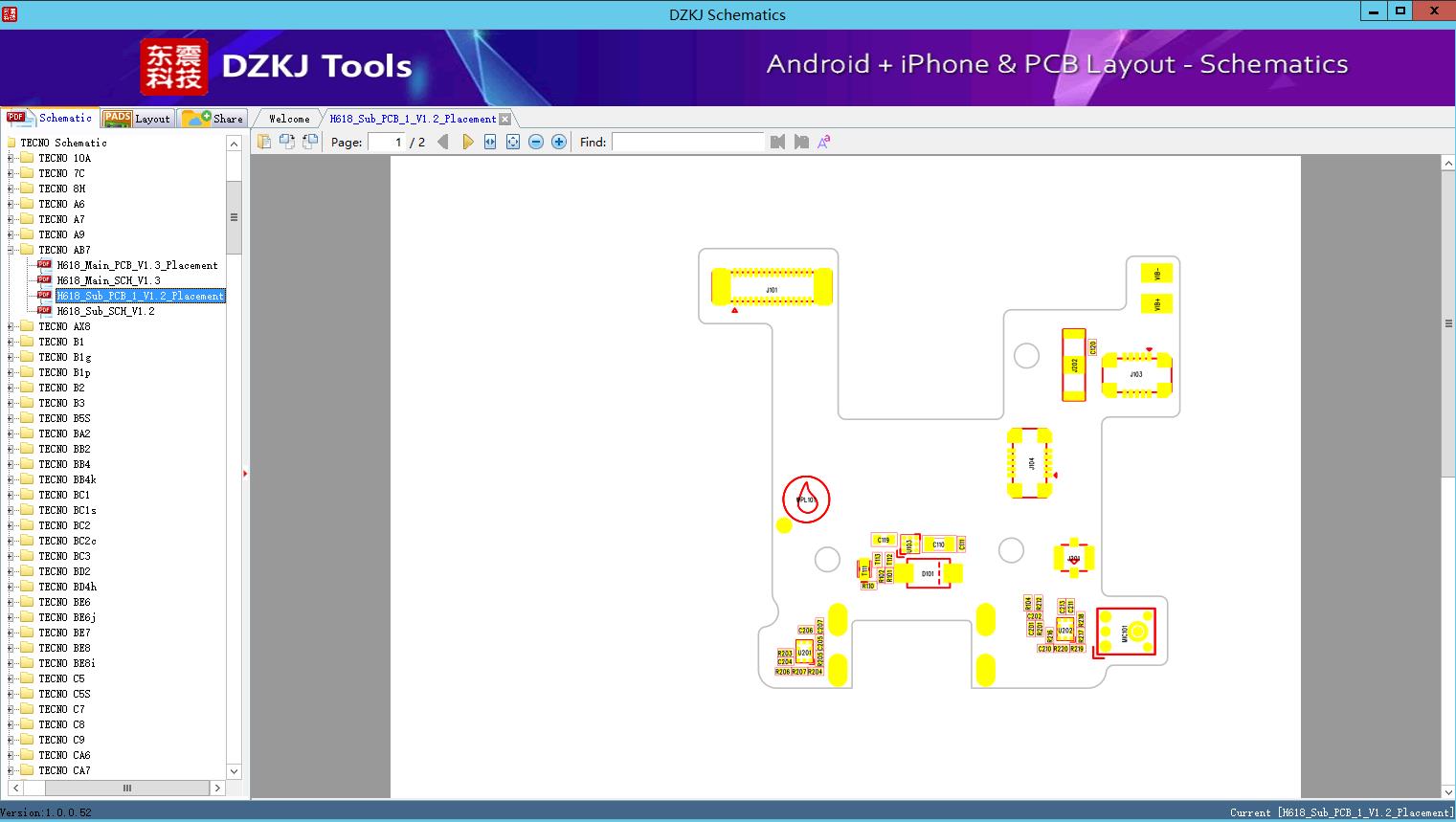Select the TECNO BC1s folder

[x=67, y=510]
